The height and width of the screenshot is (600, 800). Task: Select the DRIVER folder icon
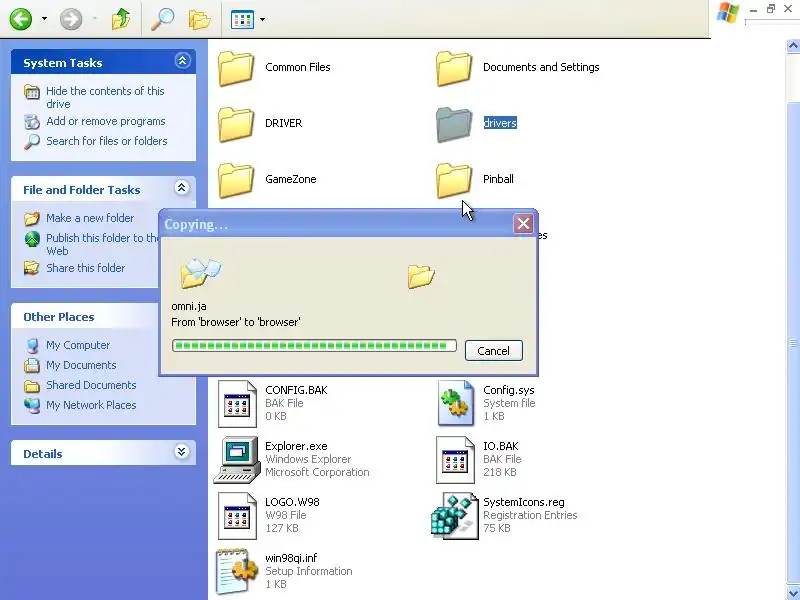(236, 124)
